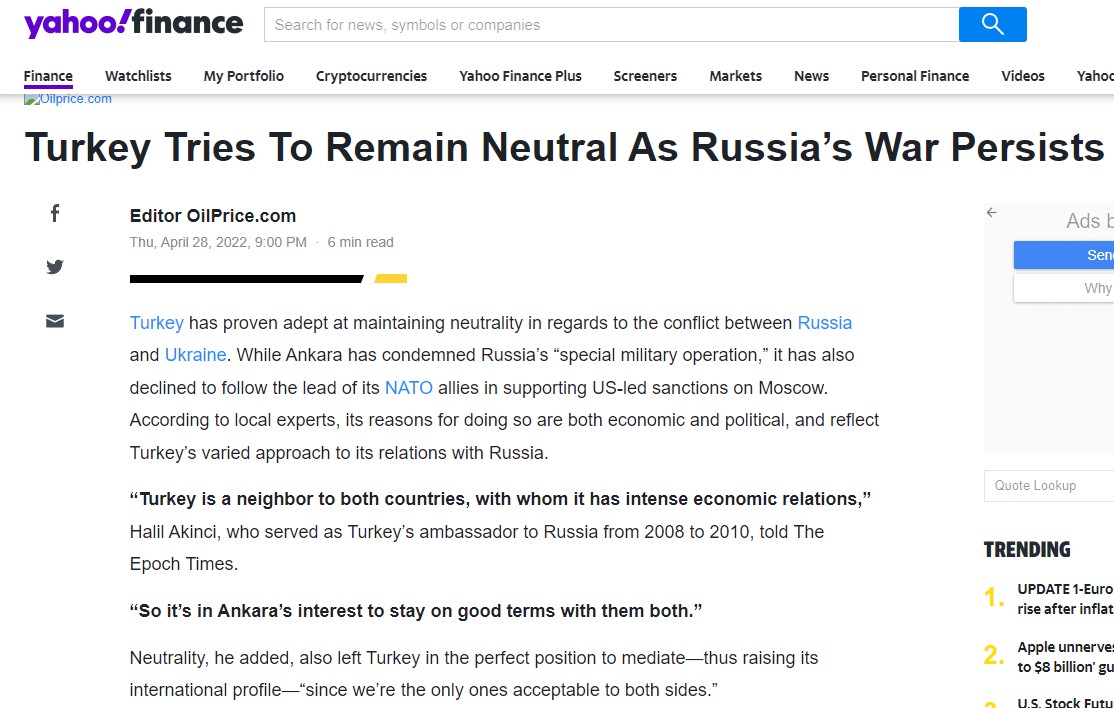Click the Yahoo Finance logo

click(133, 24)
